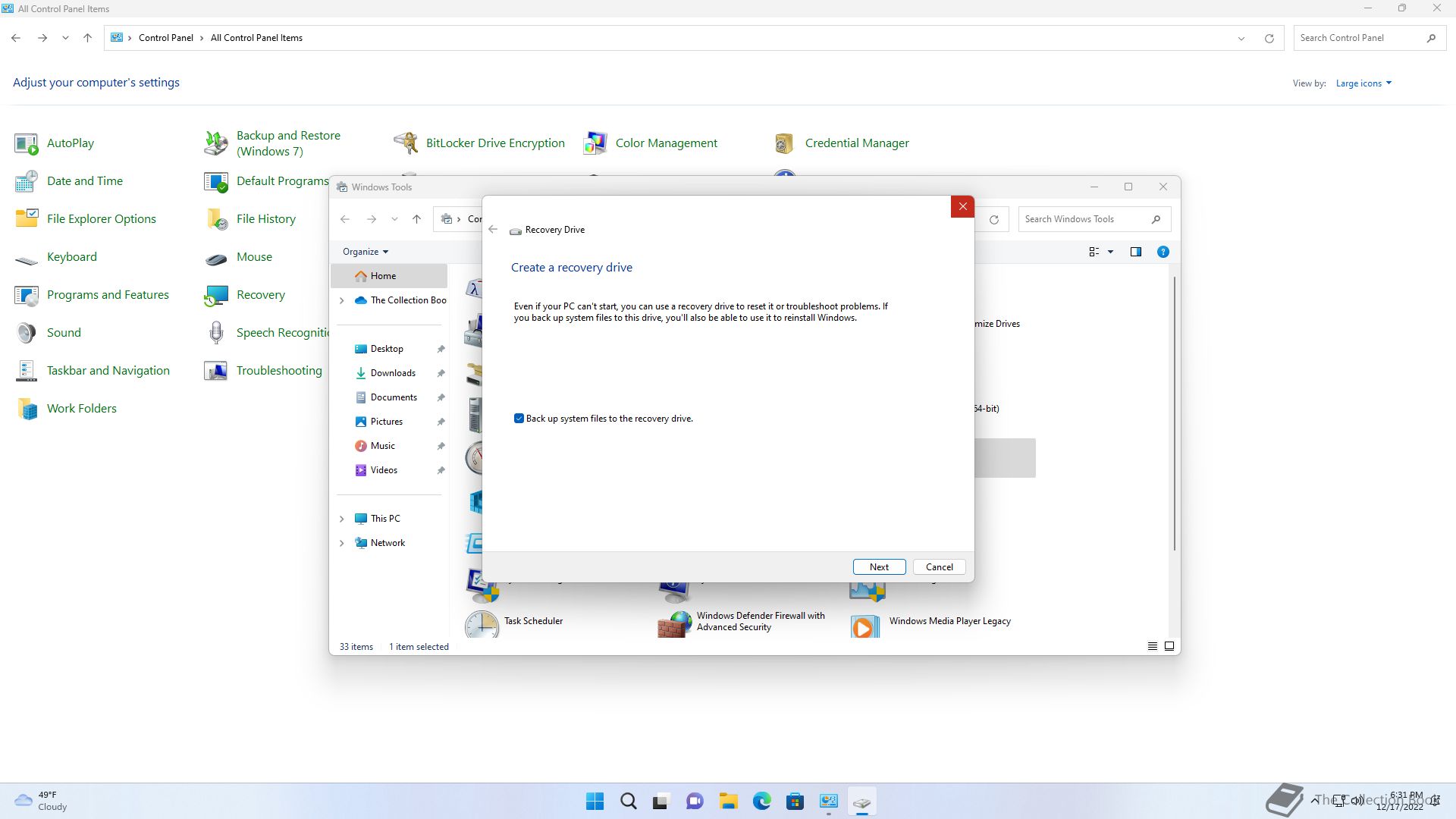Expand This PC tree node

point(341,519)
